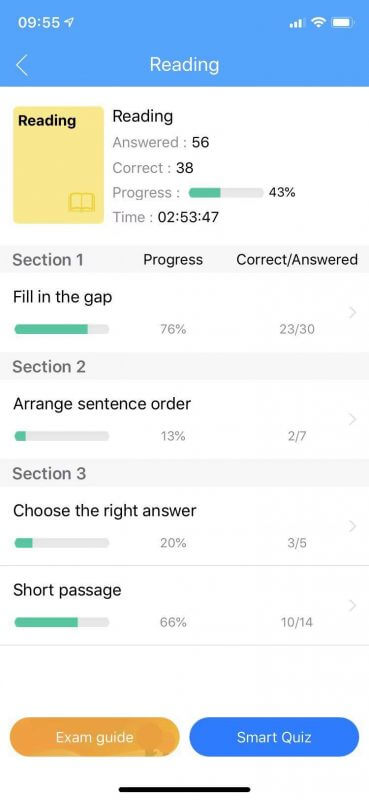369x800 pixels.
Task: Expand Choose the right answer chevron
Action: 353,527
